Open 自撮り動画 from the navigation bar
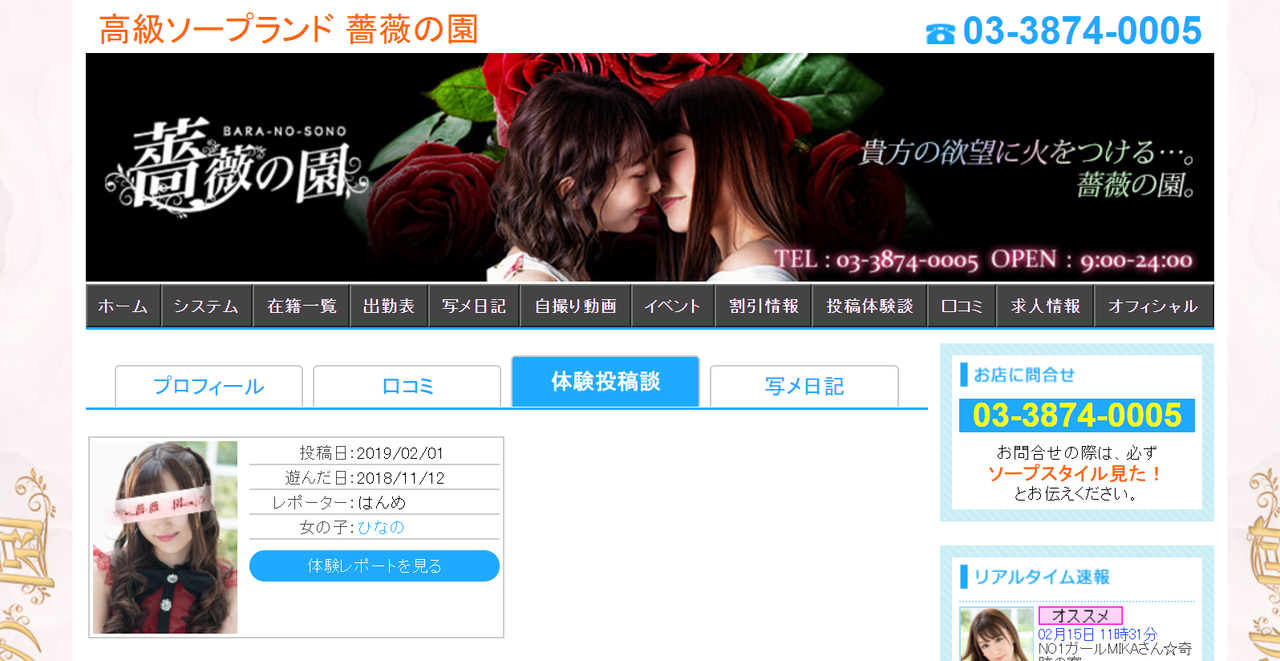 click(576, 306)
